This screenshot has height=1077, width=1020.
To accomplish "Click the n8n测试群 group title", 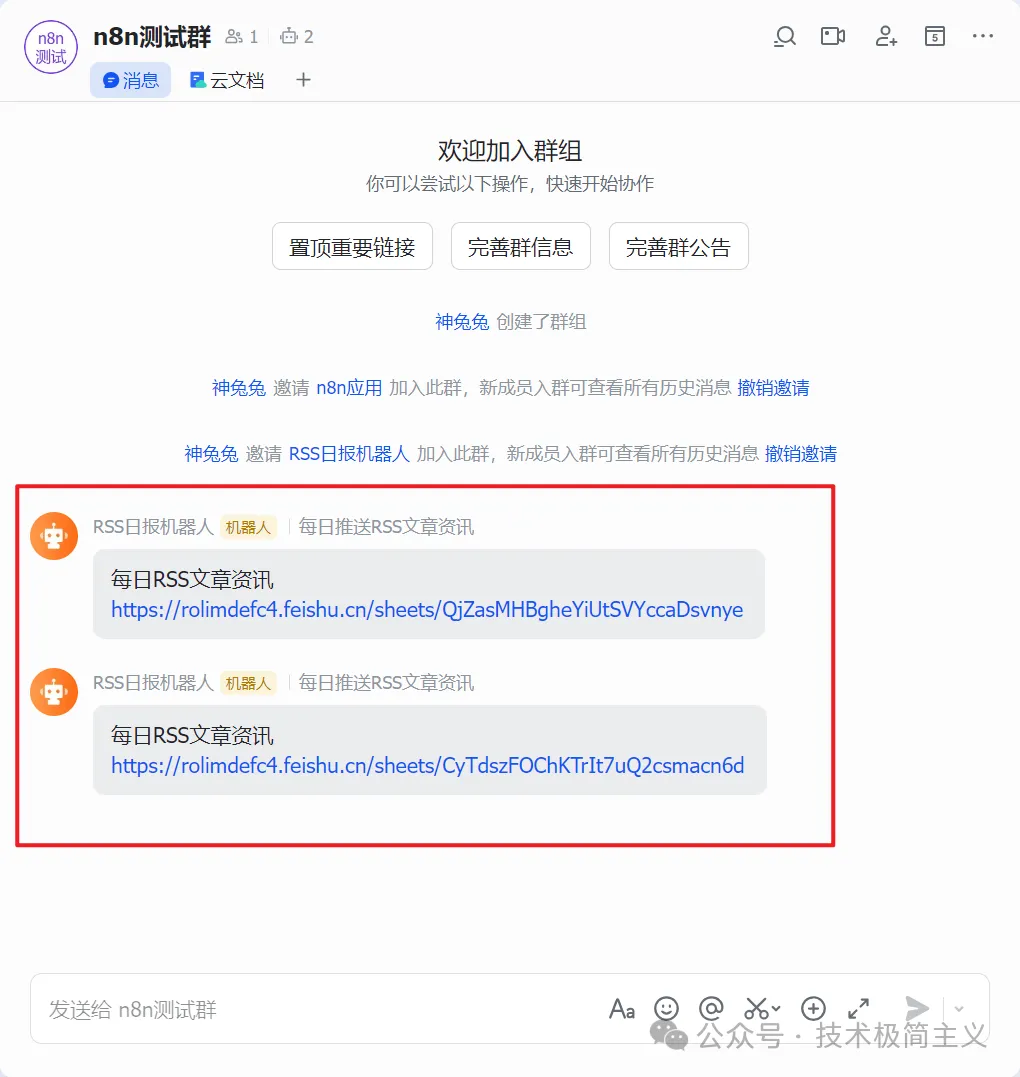I will 152,36.
